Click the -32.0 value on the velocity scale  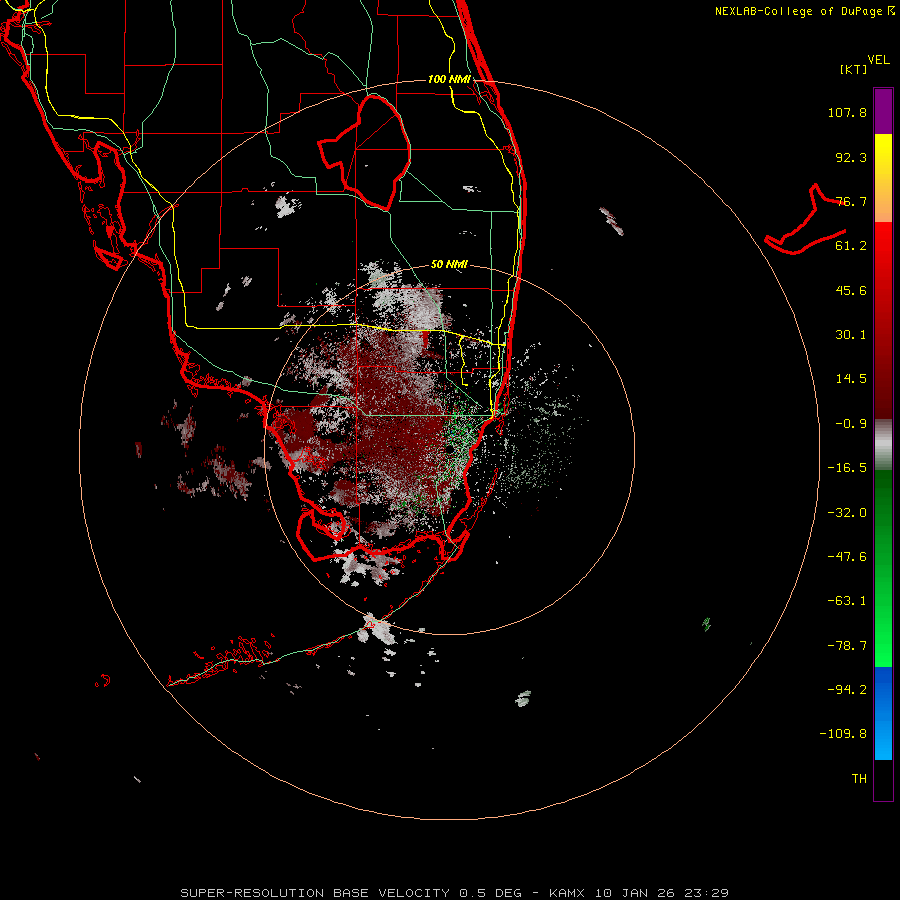pos(847,513)
